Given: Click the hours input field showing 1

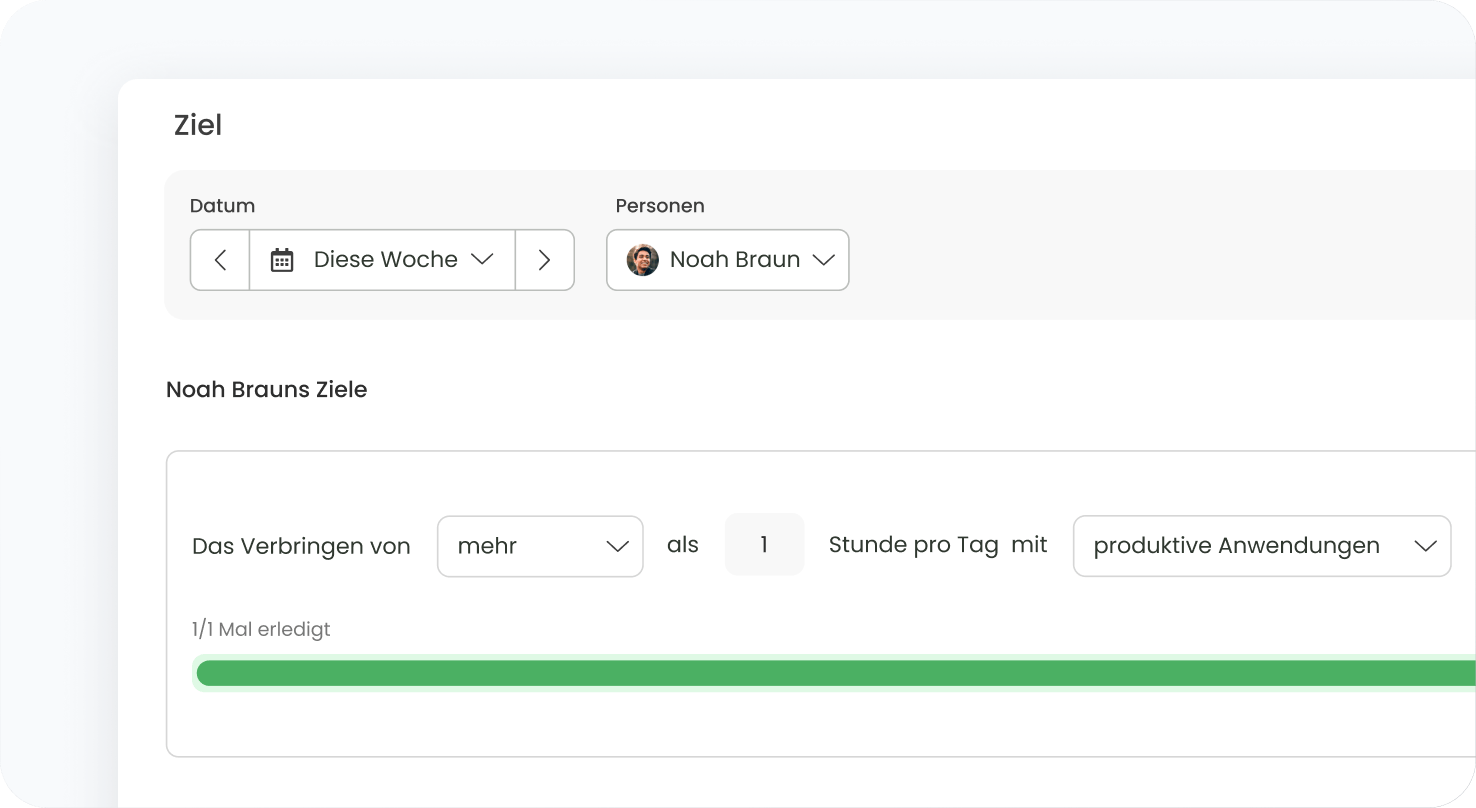Looking at the screenshot, I should coord(764,545).
